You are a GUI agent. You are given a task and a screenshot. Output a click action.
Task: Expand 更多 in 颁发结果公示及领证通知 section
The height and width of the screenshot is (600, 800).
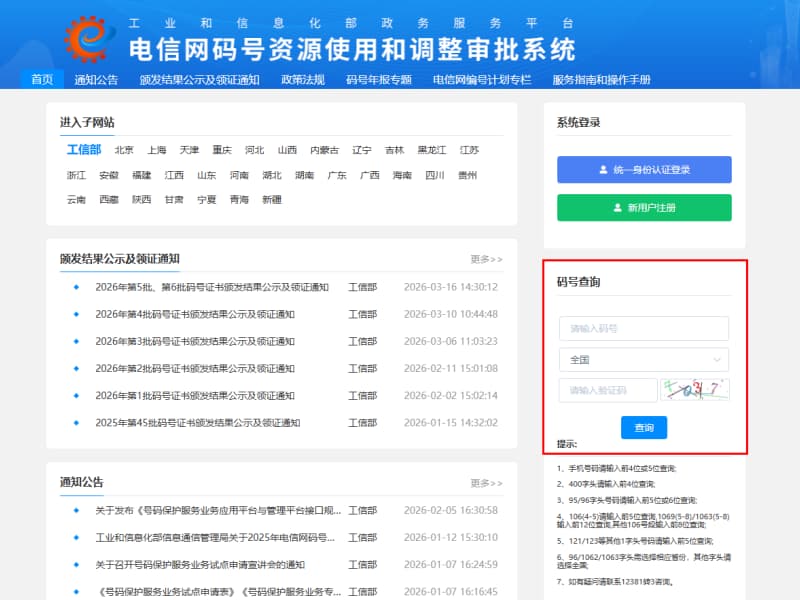point(487,257)
